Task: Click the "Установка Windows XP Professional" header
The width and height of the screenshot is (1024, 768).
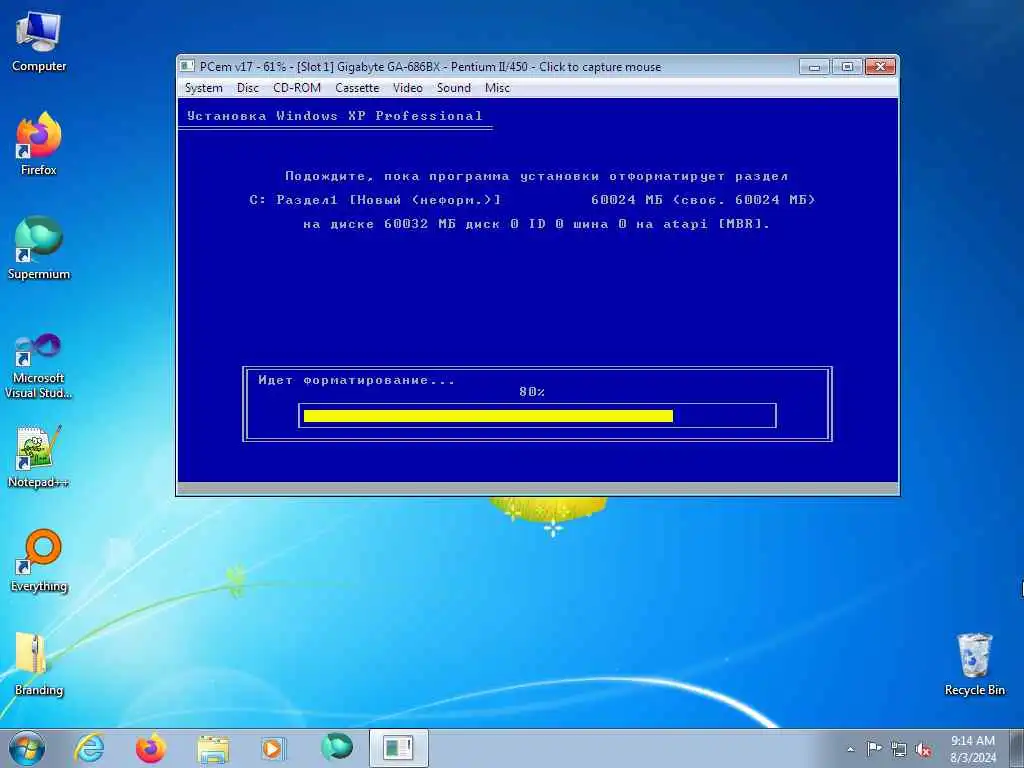Action: (334, 116)
